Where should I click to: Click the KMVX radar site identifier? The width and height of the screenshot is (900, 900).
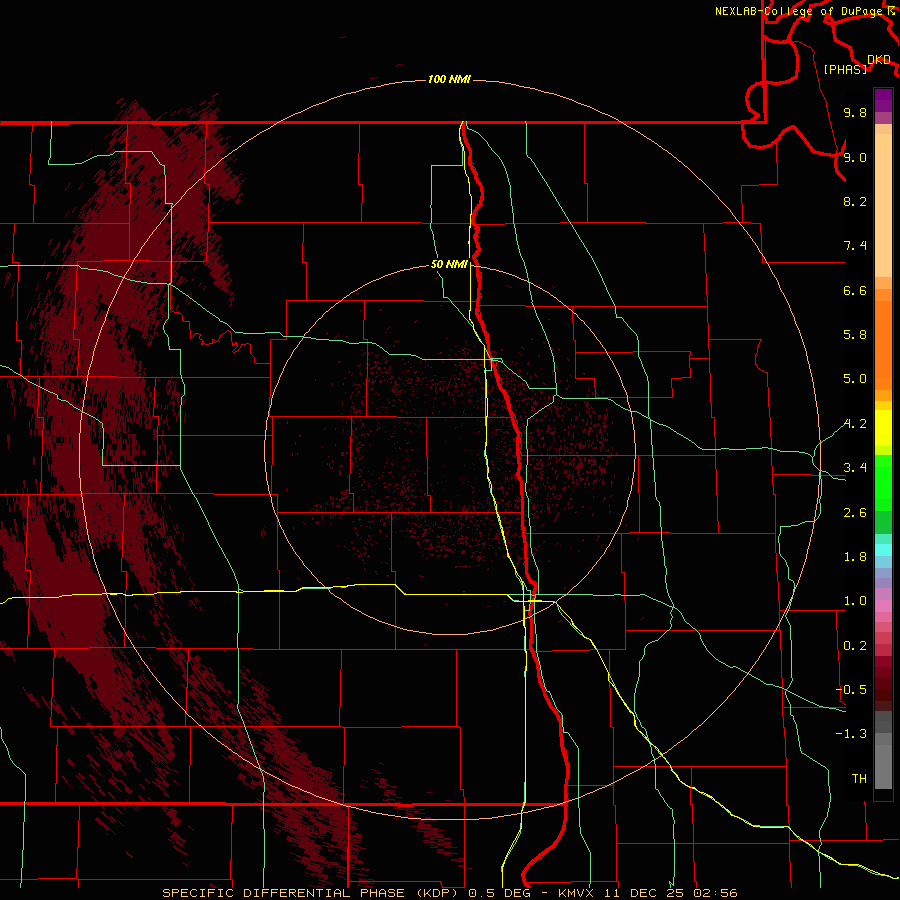click(x=576, y=893)
